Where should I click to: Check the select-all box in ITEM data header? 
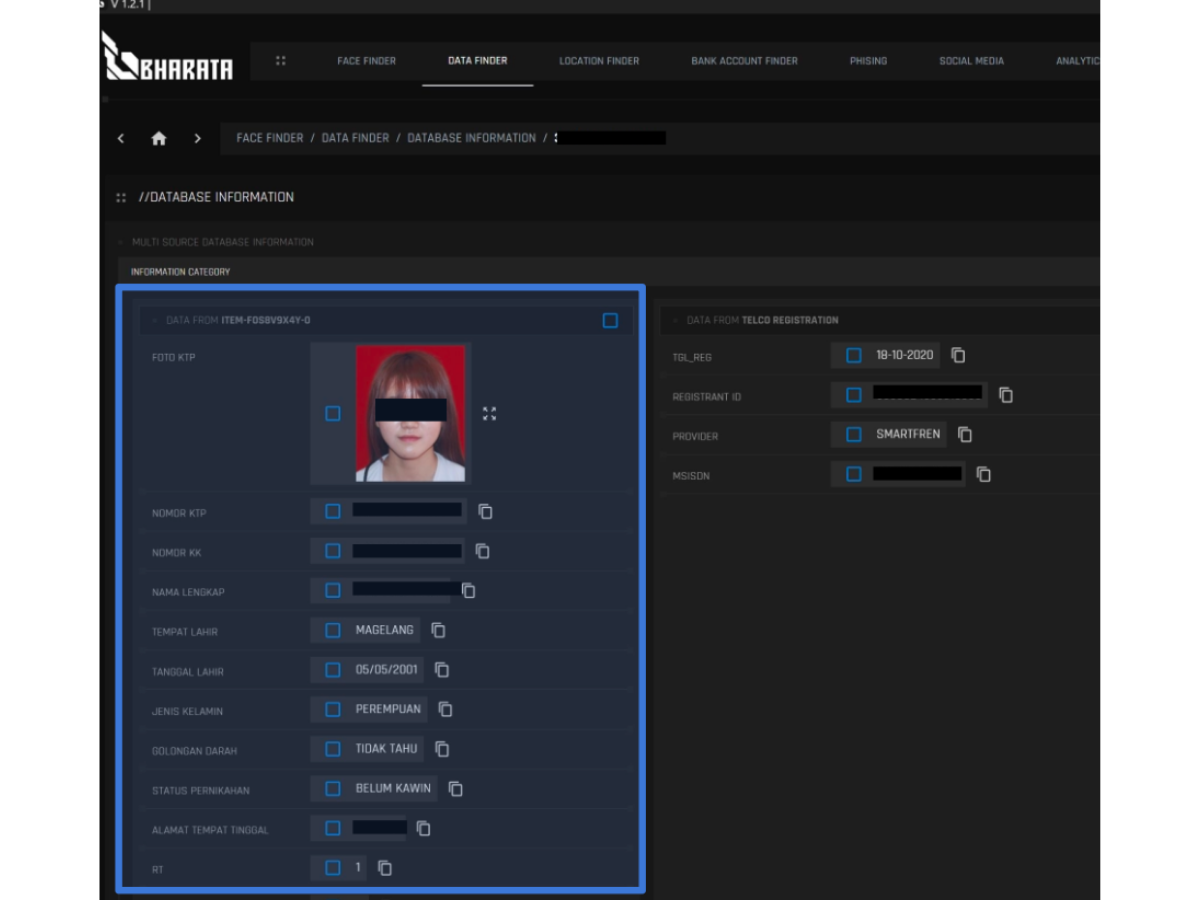click(610, 321)
